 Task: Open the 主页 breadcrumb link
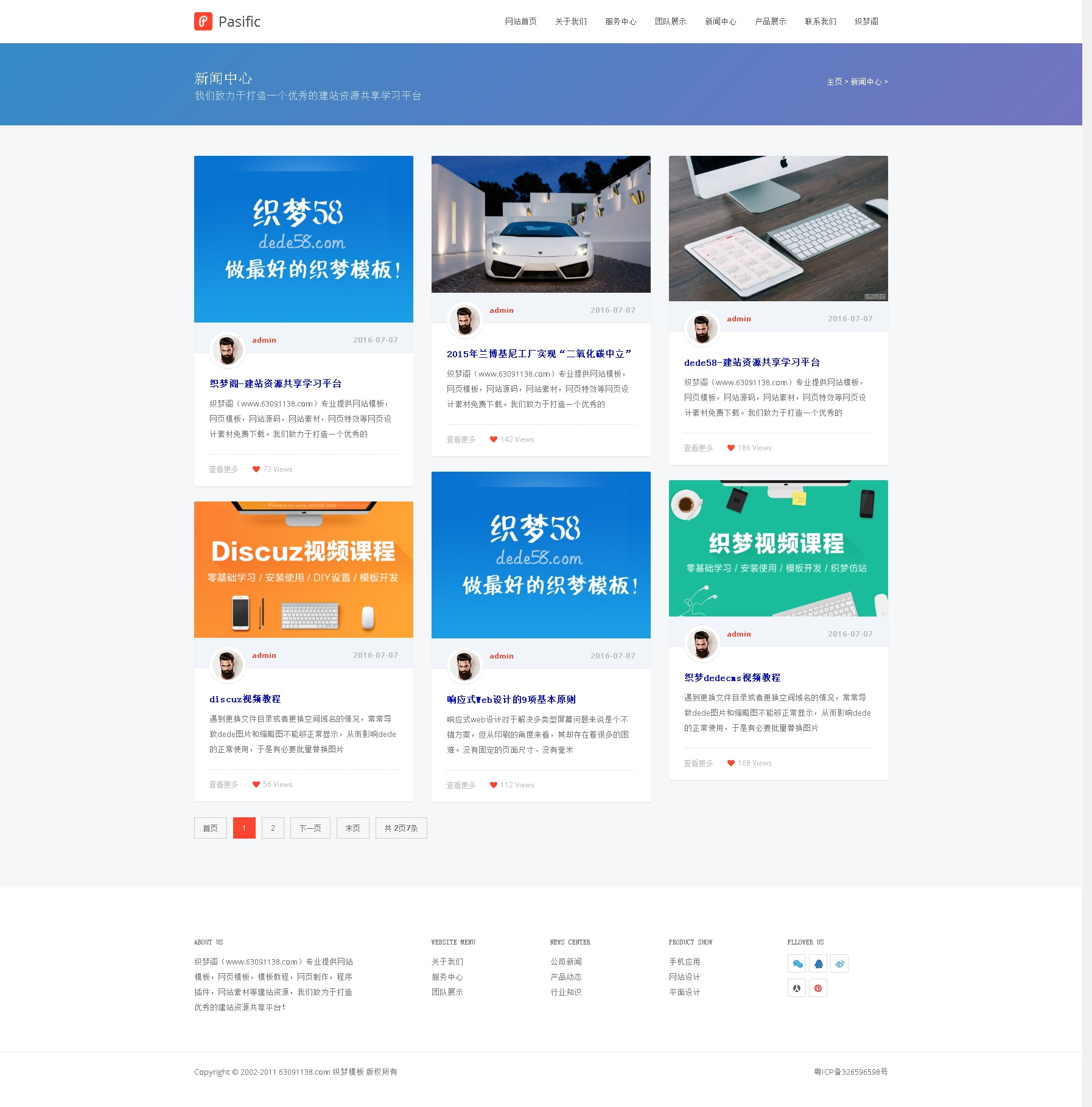[x=834, y=82]
